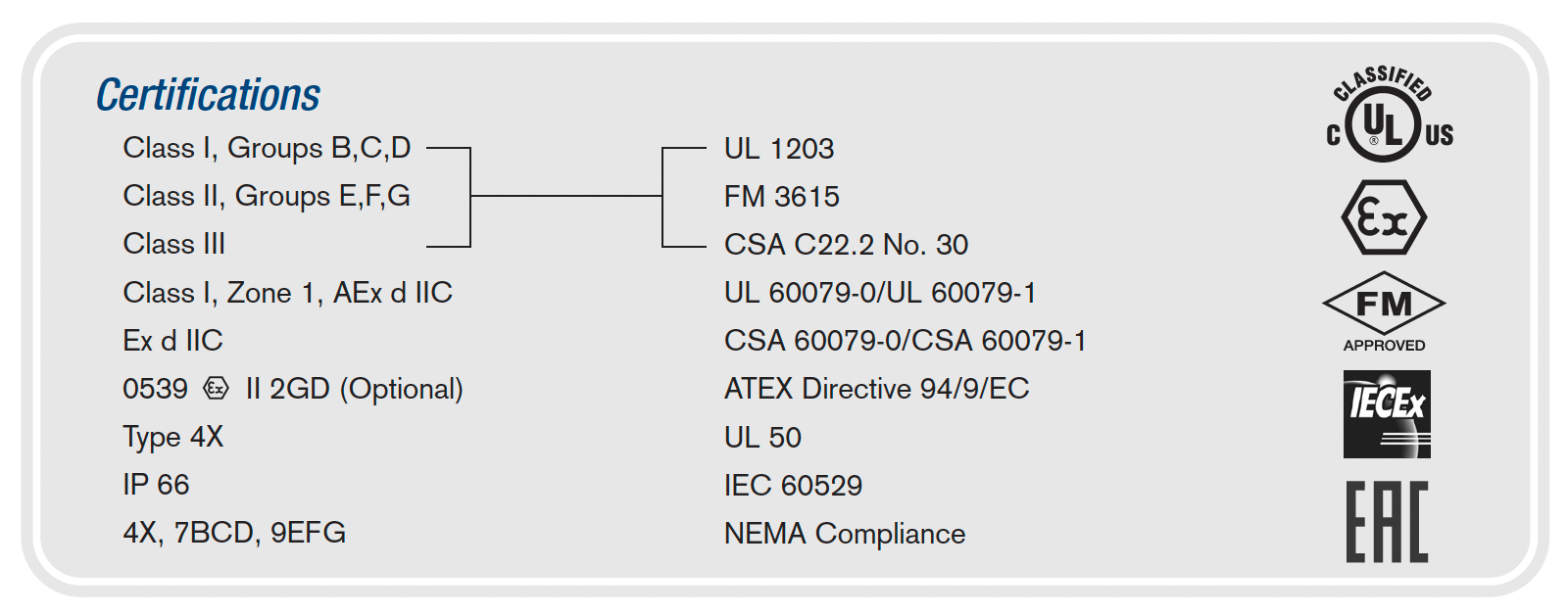Click the 'UL 1203' standard
Screen dimensions: 1568x615
(x=779, y=149)
